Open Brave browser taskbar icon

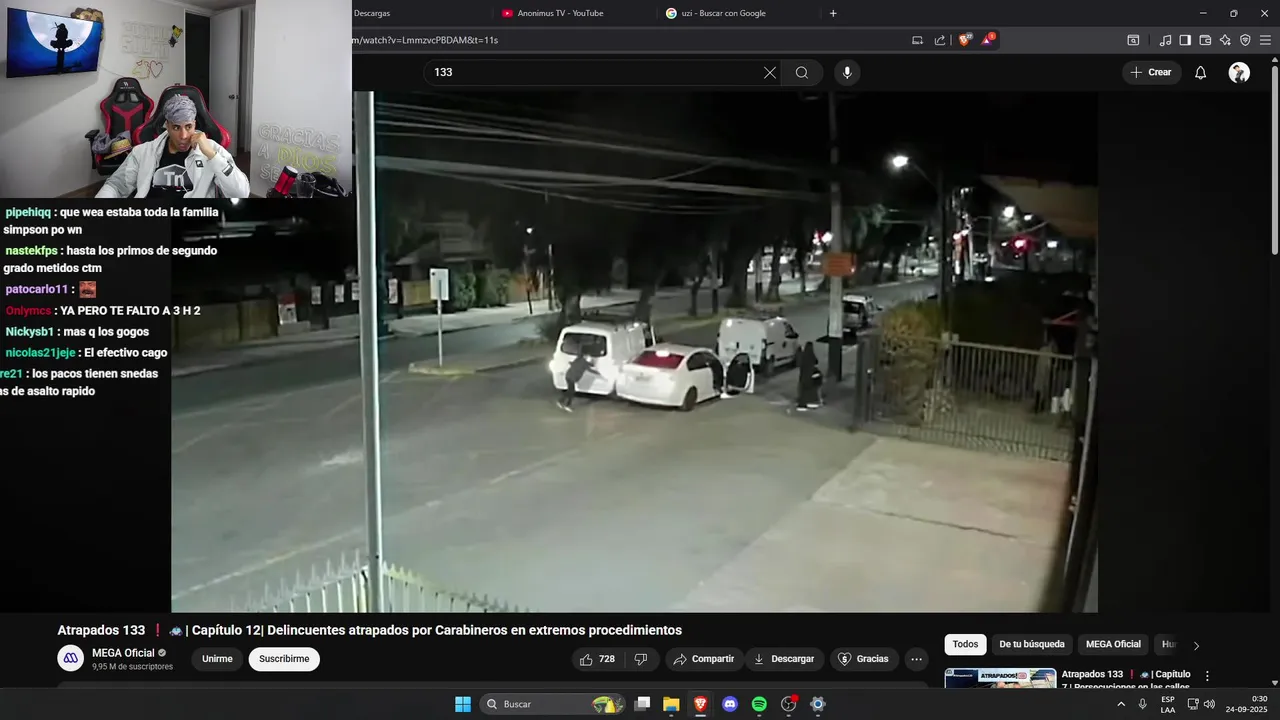pos(701,704)
